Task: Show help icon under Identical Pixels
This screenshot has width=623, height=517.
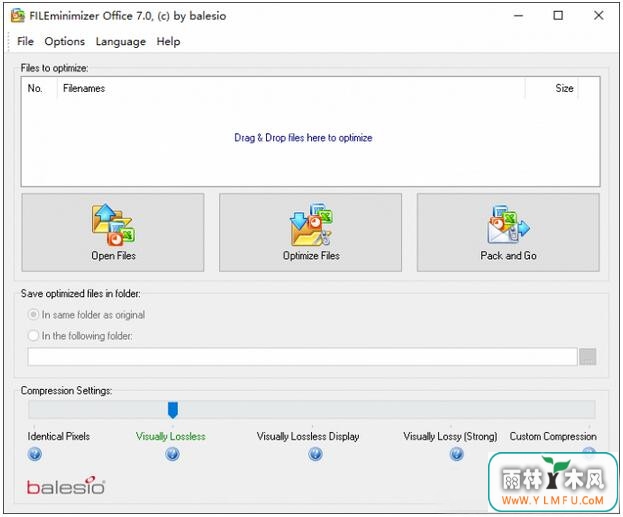Action: click(x=35, y=454)
